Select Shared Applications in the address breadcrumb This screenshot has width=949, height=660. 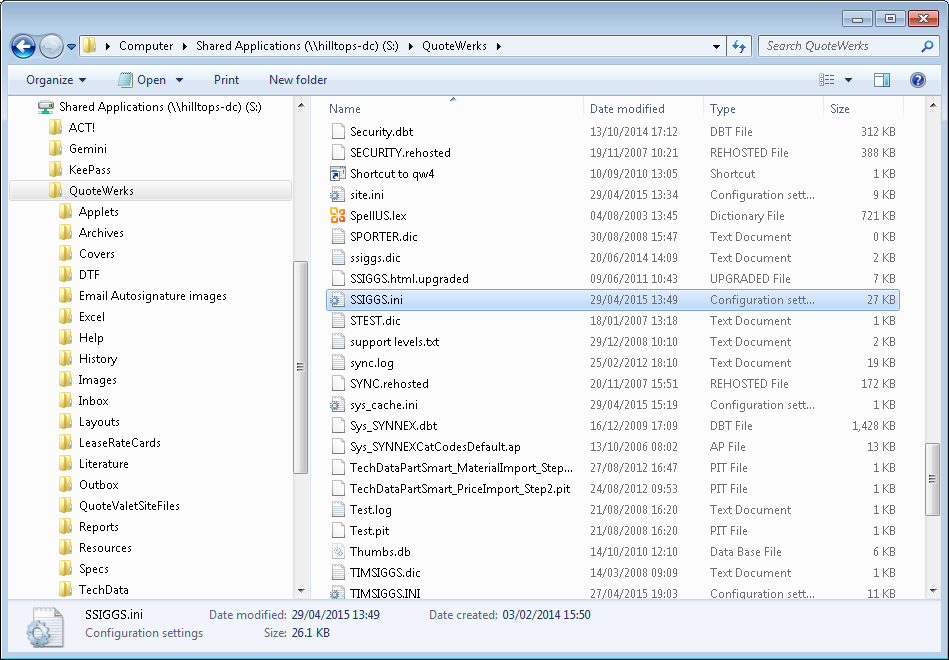pos(297,46)
